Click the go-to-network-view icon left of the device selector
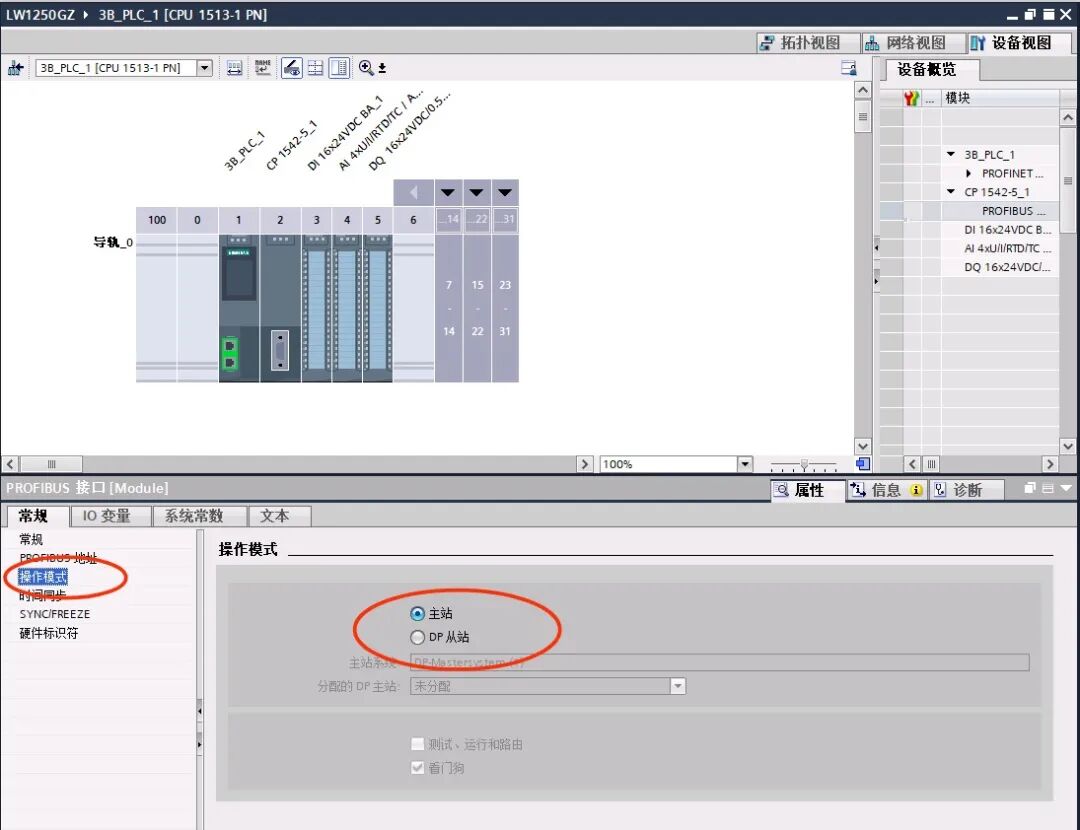Viewport: 1080px width, 830px height. 15,68
